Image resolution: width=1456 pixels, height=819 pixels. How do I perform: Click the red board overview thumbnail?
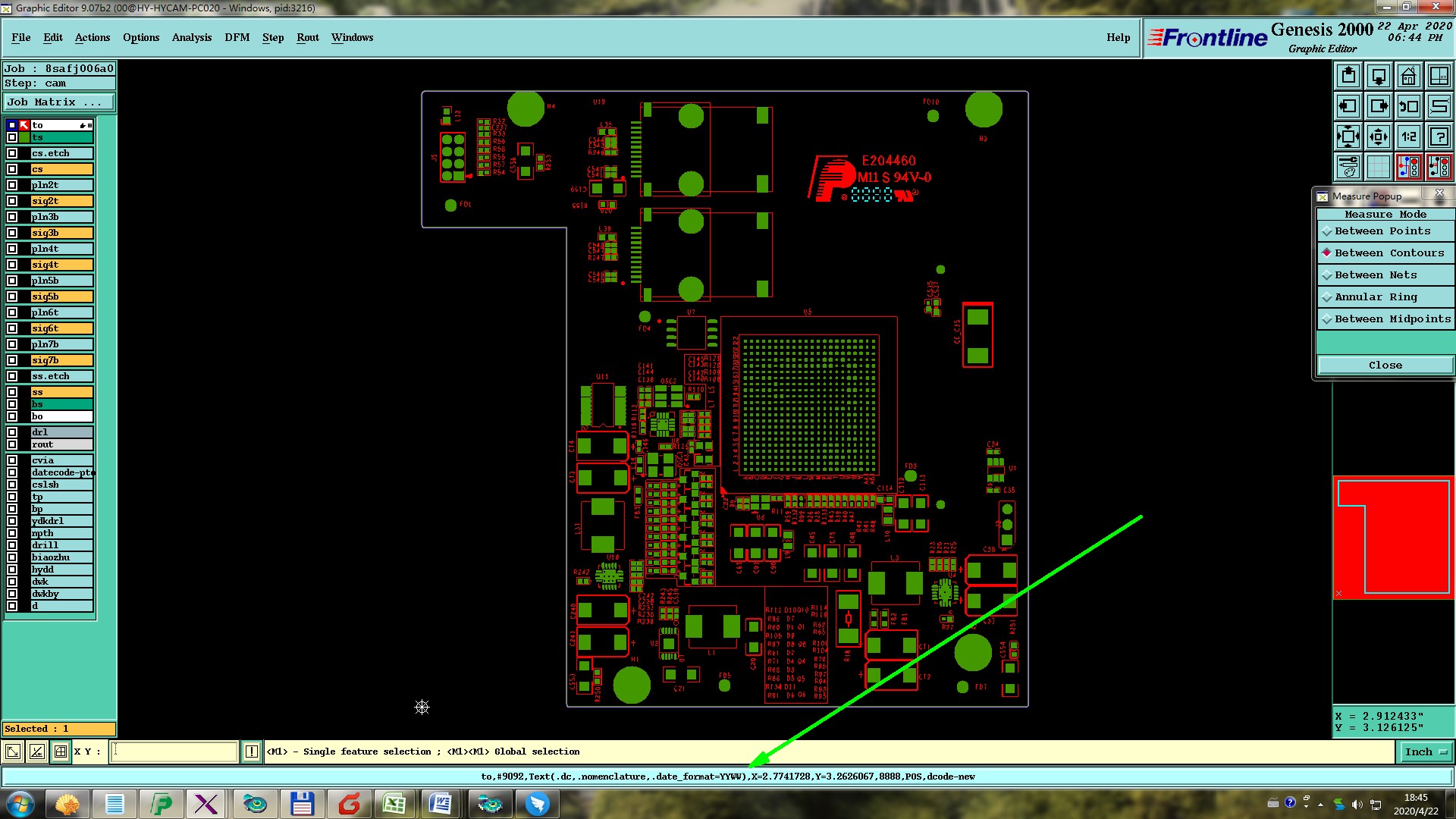pos(1393,538)
